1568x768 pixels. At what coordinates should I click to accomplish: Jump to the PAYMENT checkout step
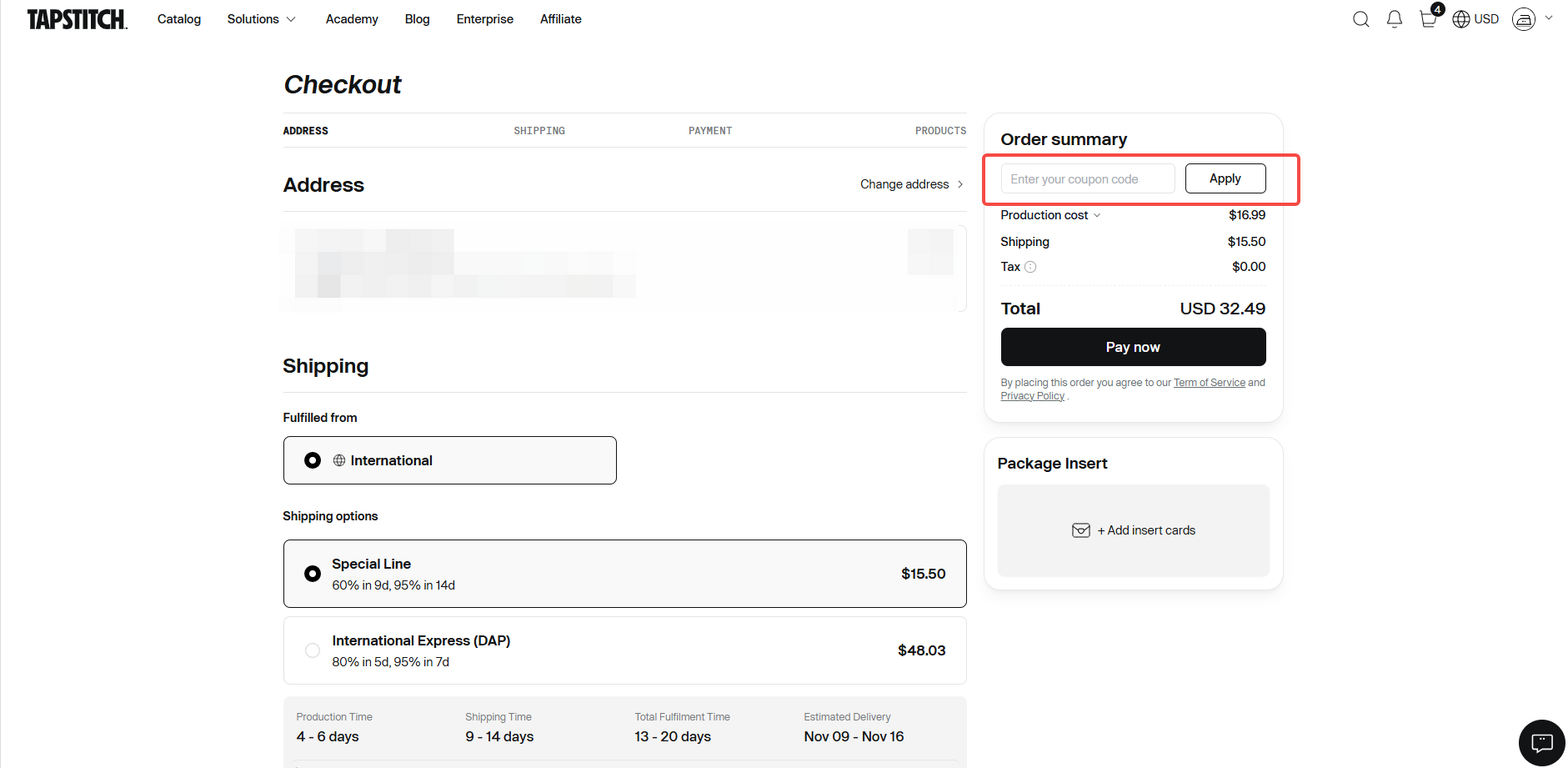click(x=710, y=131)
